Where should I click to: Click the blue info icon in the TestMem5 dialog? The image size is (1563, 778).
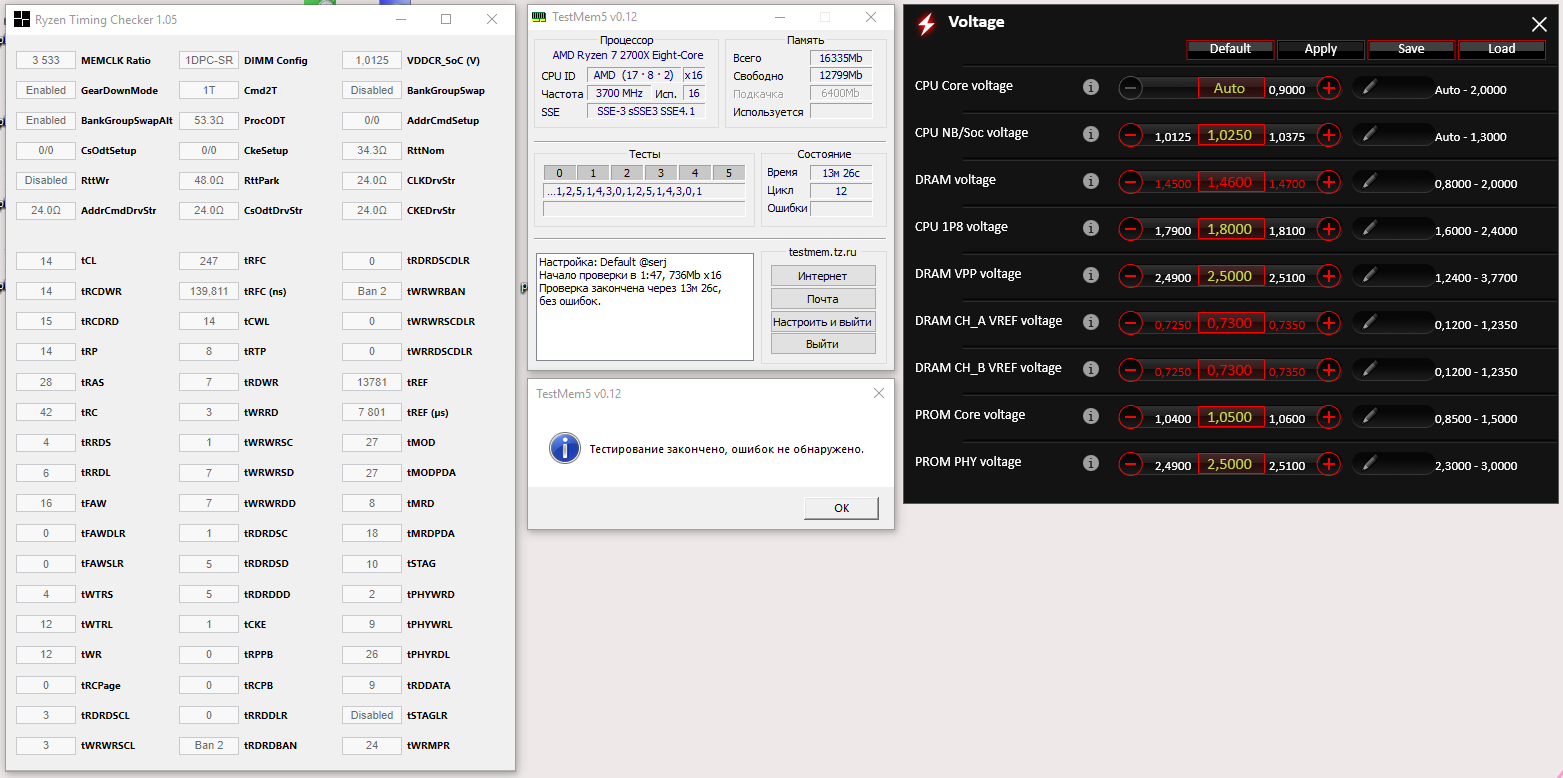[564, 448]
